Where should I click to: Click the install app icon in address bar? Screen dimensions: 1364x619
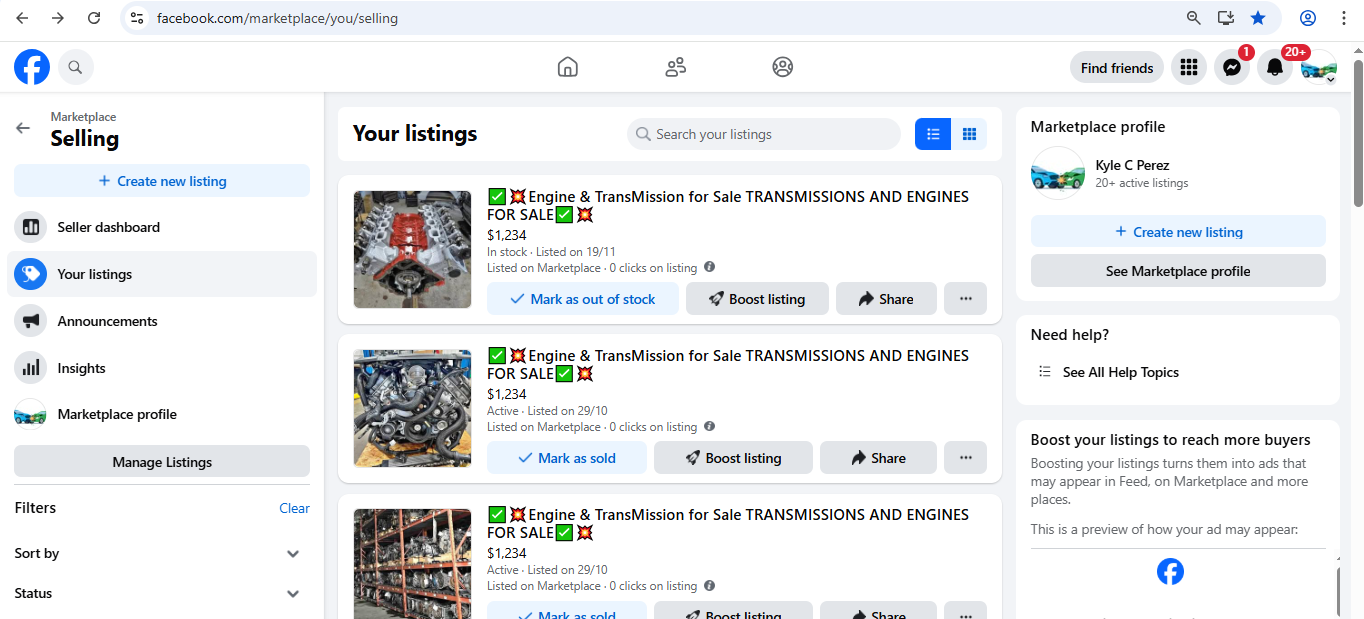point(1225,18)
